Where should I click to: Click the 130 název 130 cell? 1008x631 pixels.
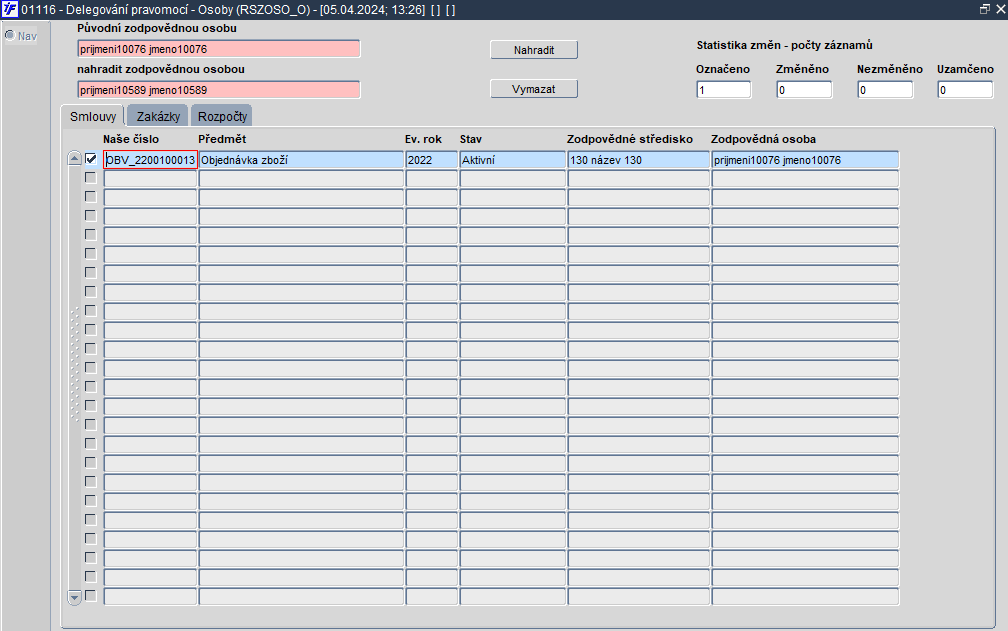tap(638, 160)
